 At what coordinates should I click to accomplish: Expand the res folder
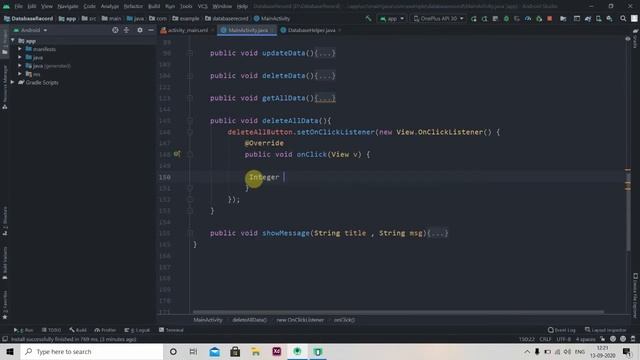pos(20,74)
